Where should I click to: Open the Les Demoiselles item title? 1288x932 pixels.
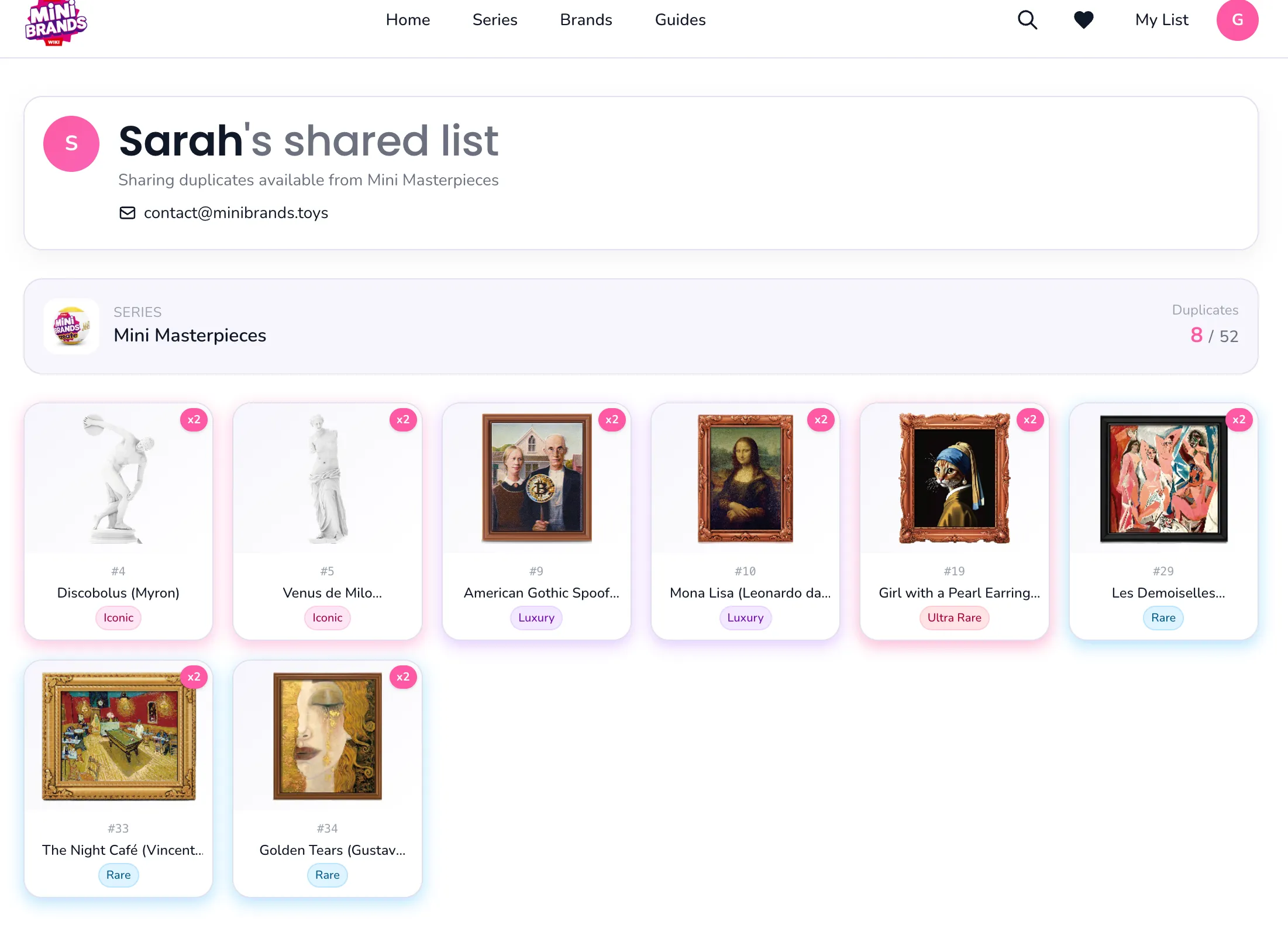[1168, 593]
